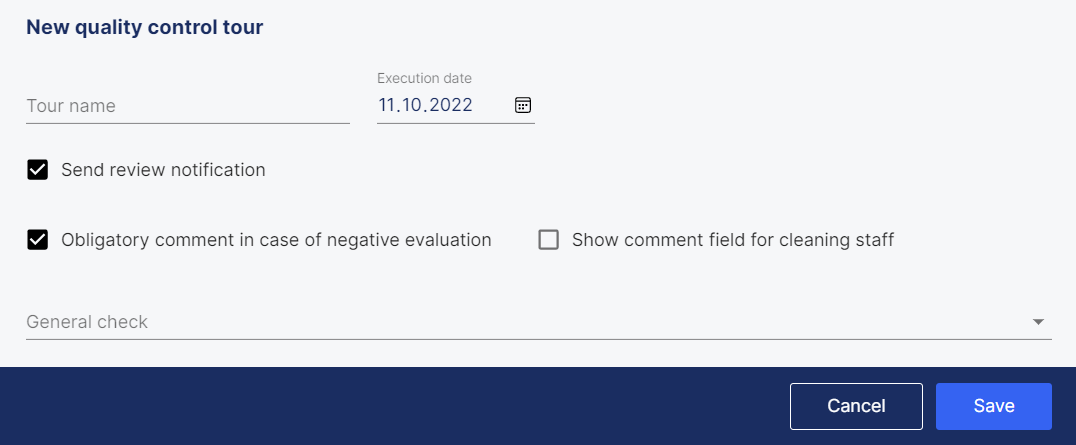Disable the Obligatory comment checkbox
1076x445 pixels.
point(38,240)
